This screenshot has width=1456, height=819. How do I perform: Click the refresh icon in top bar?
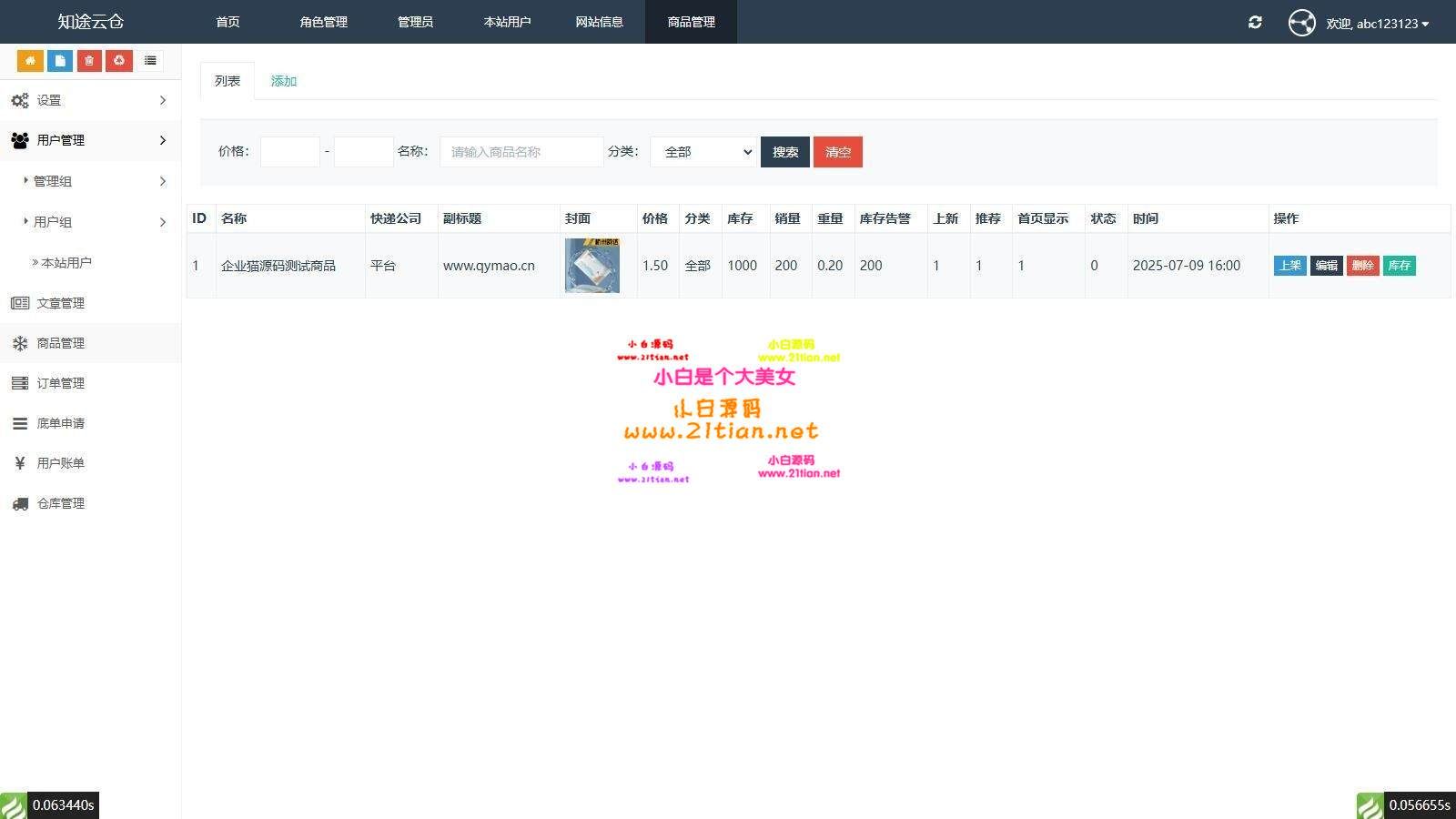pyautogui.click(x=1255, y=23)
